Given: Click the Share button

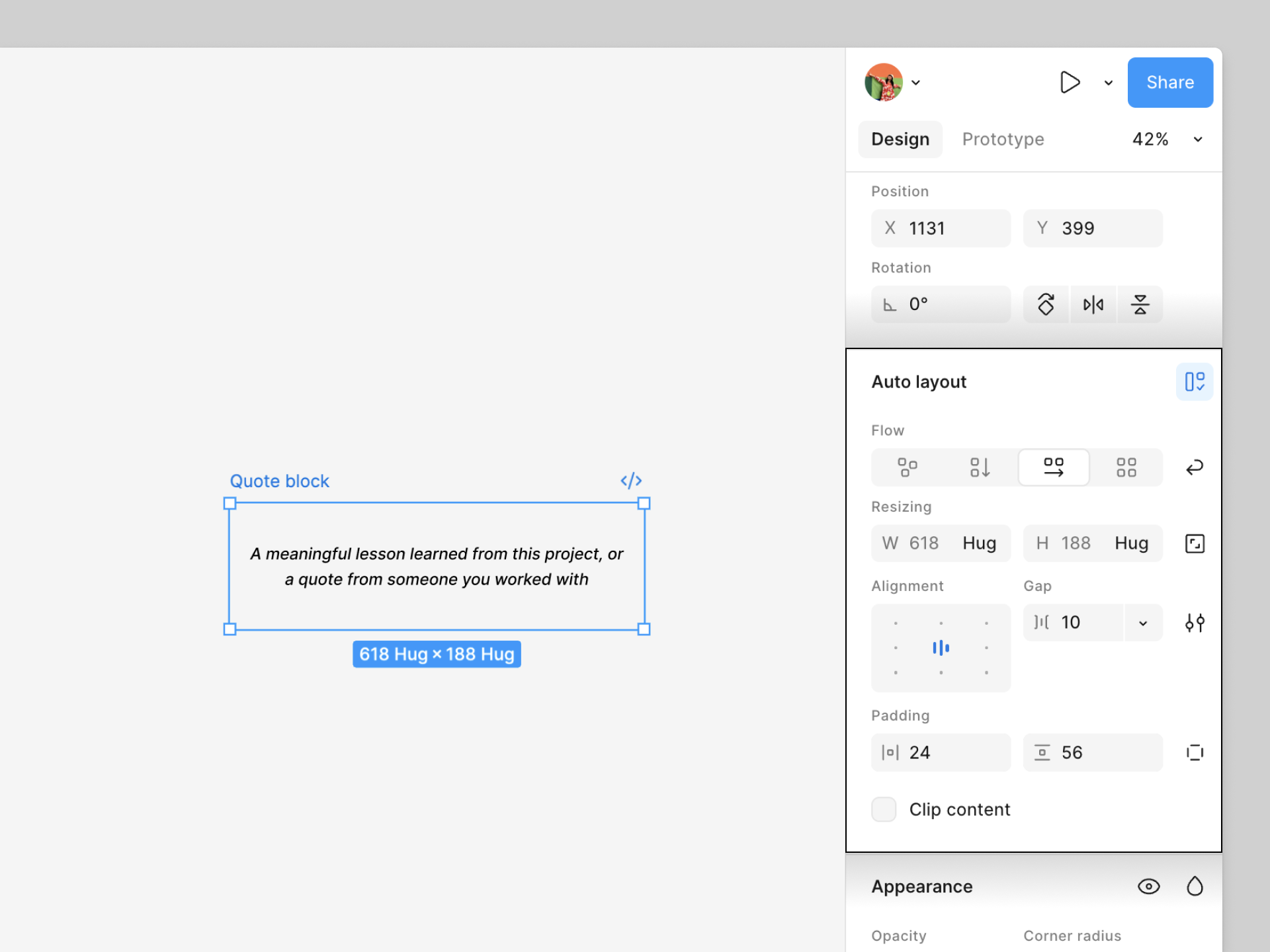Looking at the screenshot, I should tap(1169, 83).
